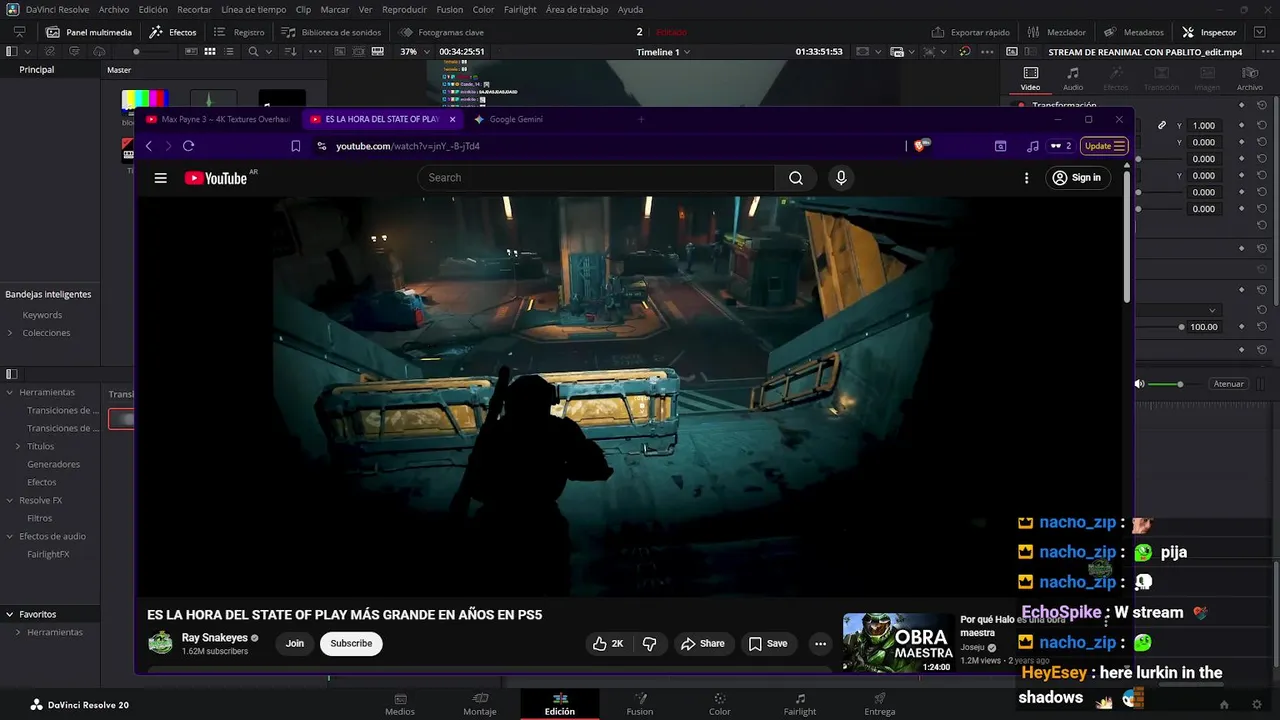
Task: Toggle the Inspector panel
Action: [1209, 32]
